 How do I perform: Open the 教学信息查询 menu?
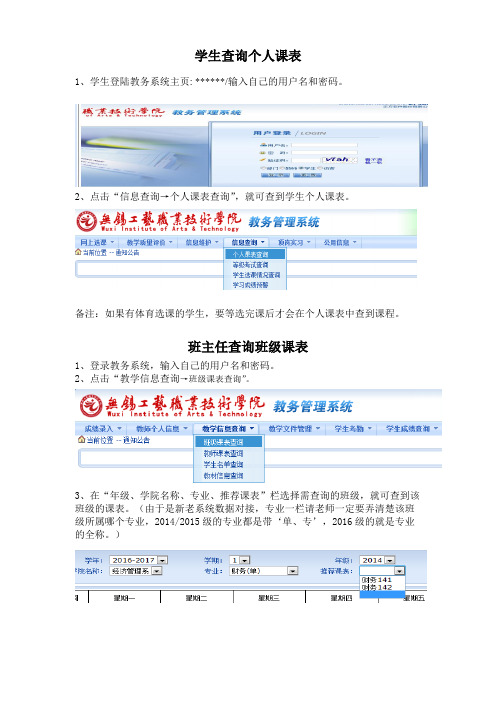pos(227,428)
